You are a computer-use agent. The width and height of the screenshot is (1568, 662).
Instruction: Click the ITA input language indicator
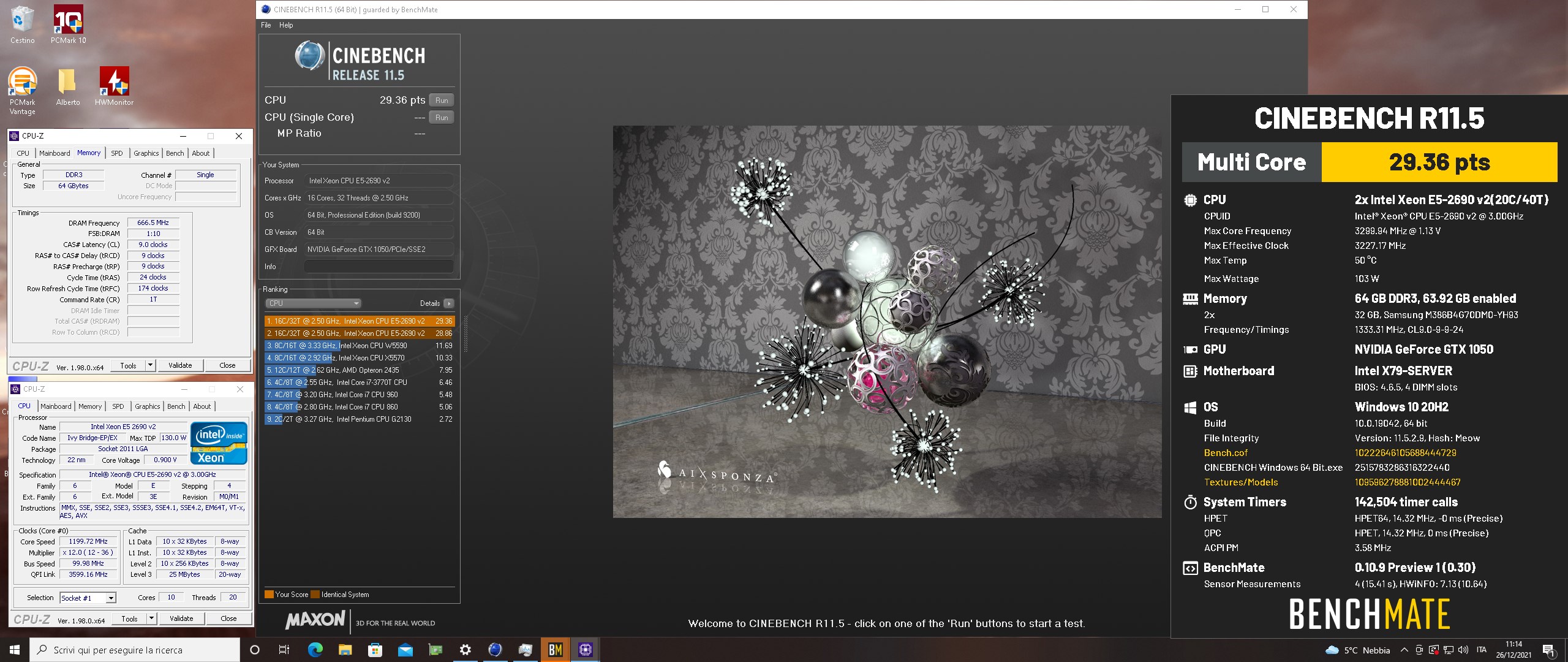tap(1482, 650)
